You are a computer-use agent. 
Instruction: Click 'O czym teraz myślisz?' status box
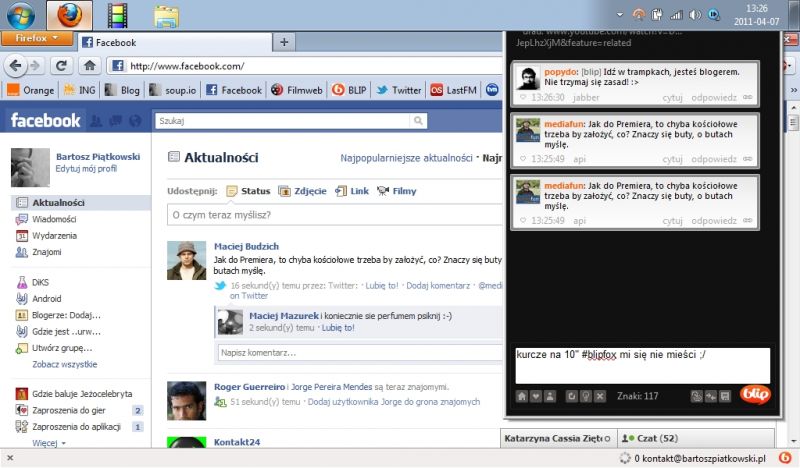[335, 215]
